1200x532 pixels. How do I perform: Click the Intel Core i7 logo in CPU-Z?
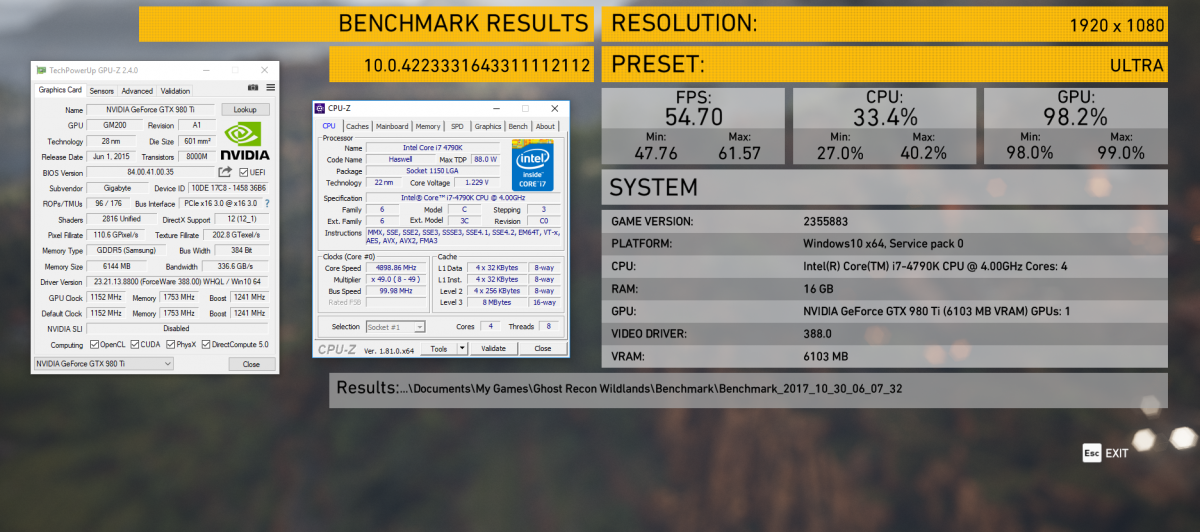coord(532,166)
